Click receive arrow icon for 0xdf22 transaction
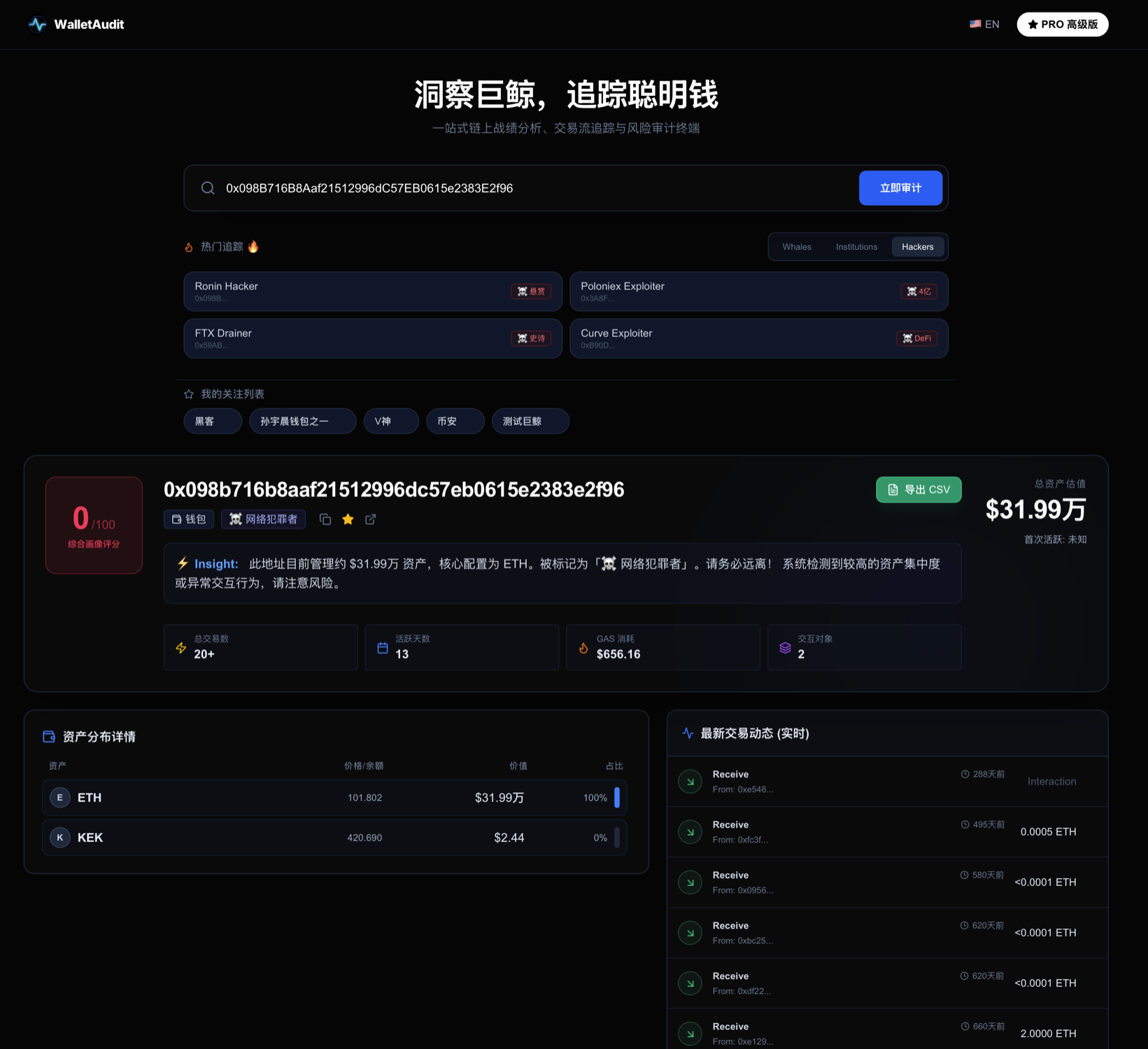 pos(690,983)
